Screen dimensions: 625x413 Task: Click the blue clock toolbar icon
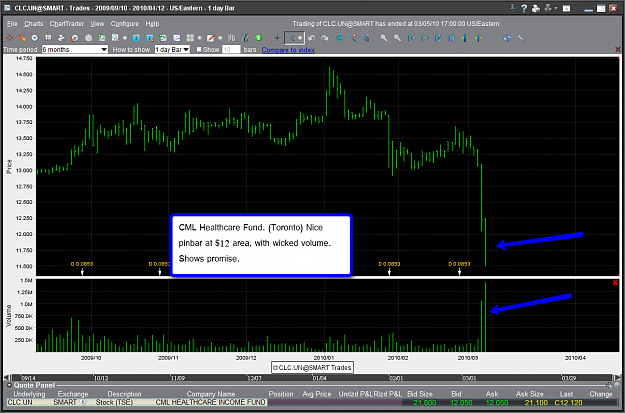click(35, 38)
